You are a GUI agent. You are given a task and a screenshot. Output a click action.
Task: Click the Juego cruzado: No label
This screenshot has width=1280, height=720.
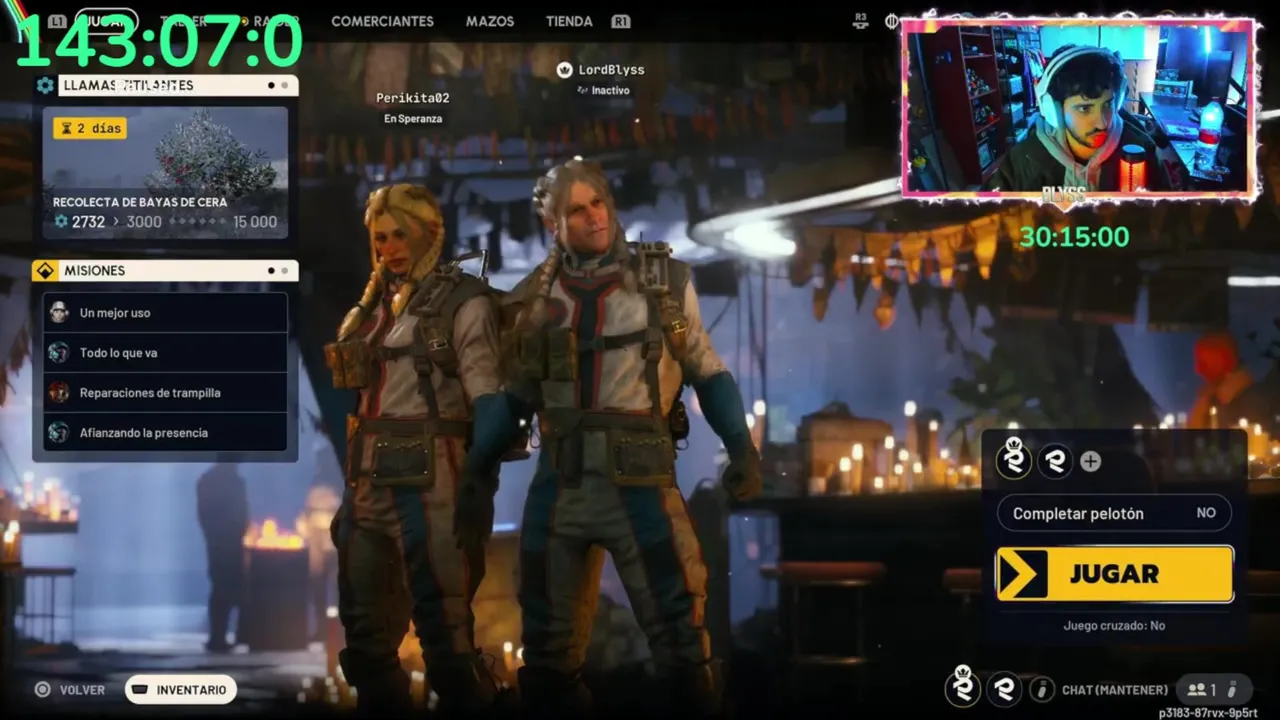[x=1114, y=625]
